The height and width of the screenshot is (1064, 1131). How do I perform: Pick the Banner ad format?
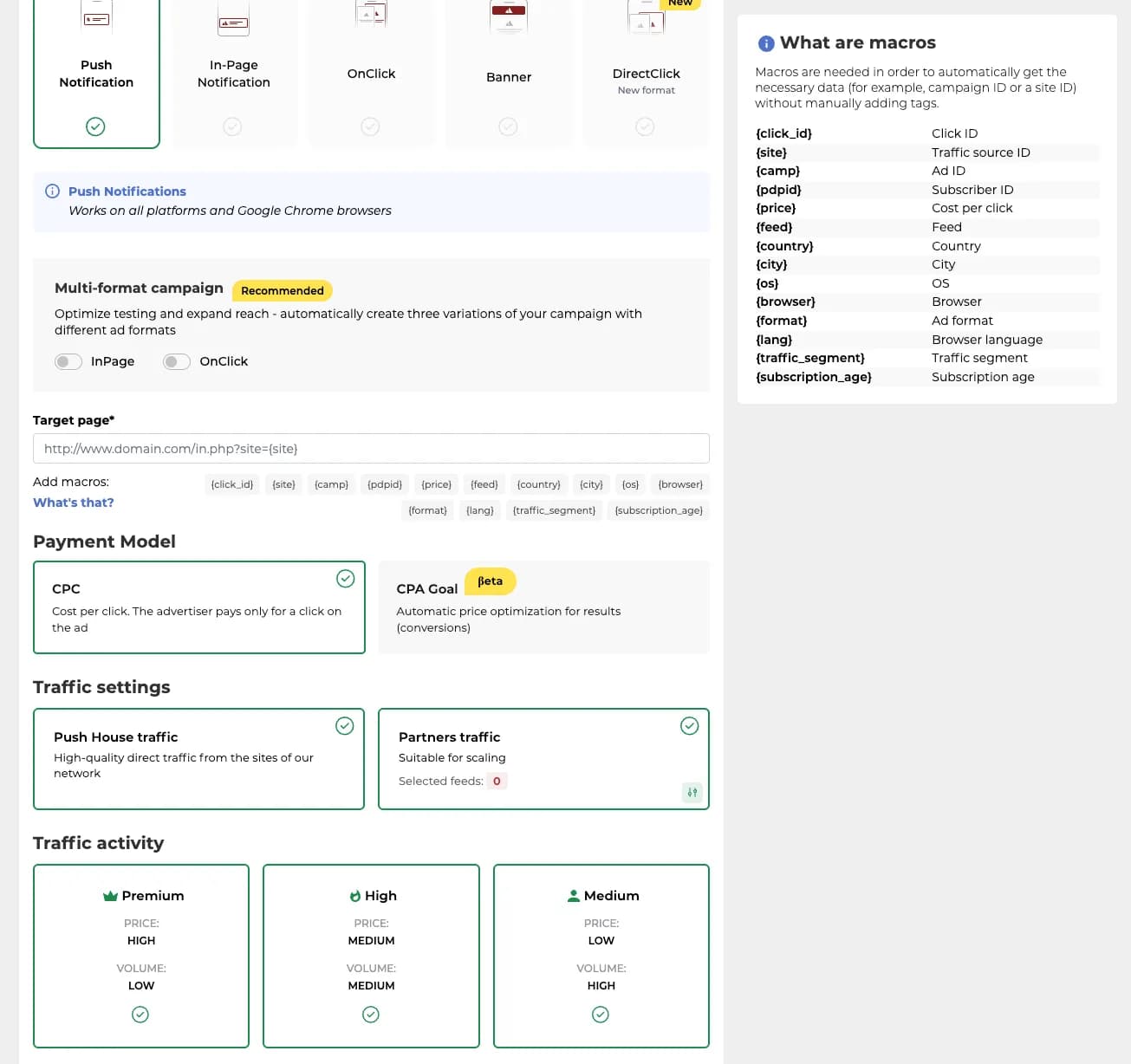point(509,73)
